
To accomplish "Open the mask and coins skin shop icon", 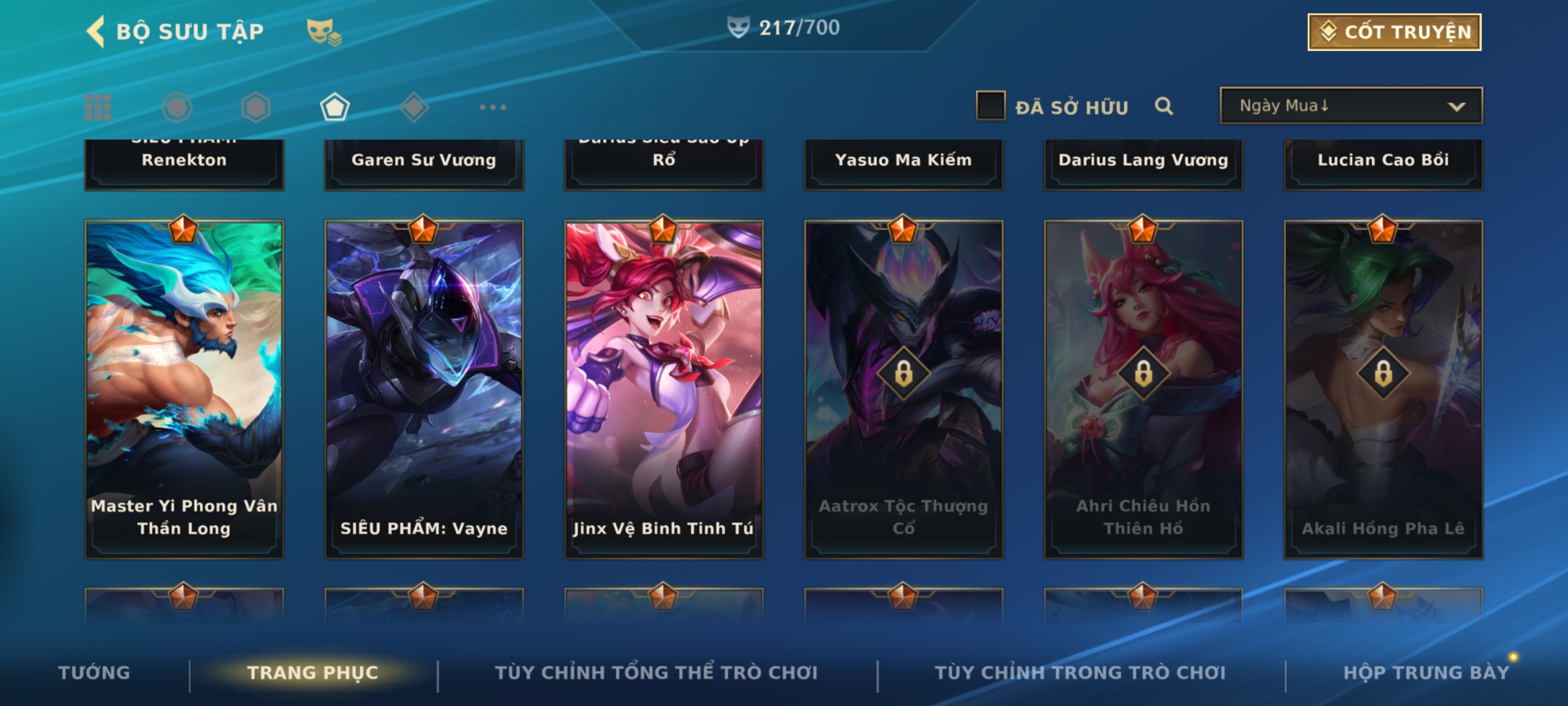I will coord(324,32).
